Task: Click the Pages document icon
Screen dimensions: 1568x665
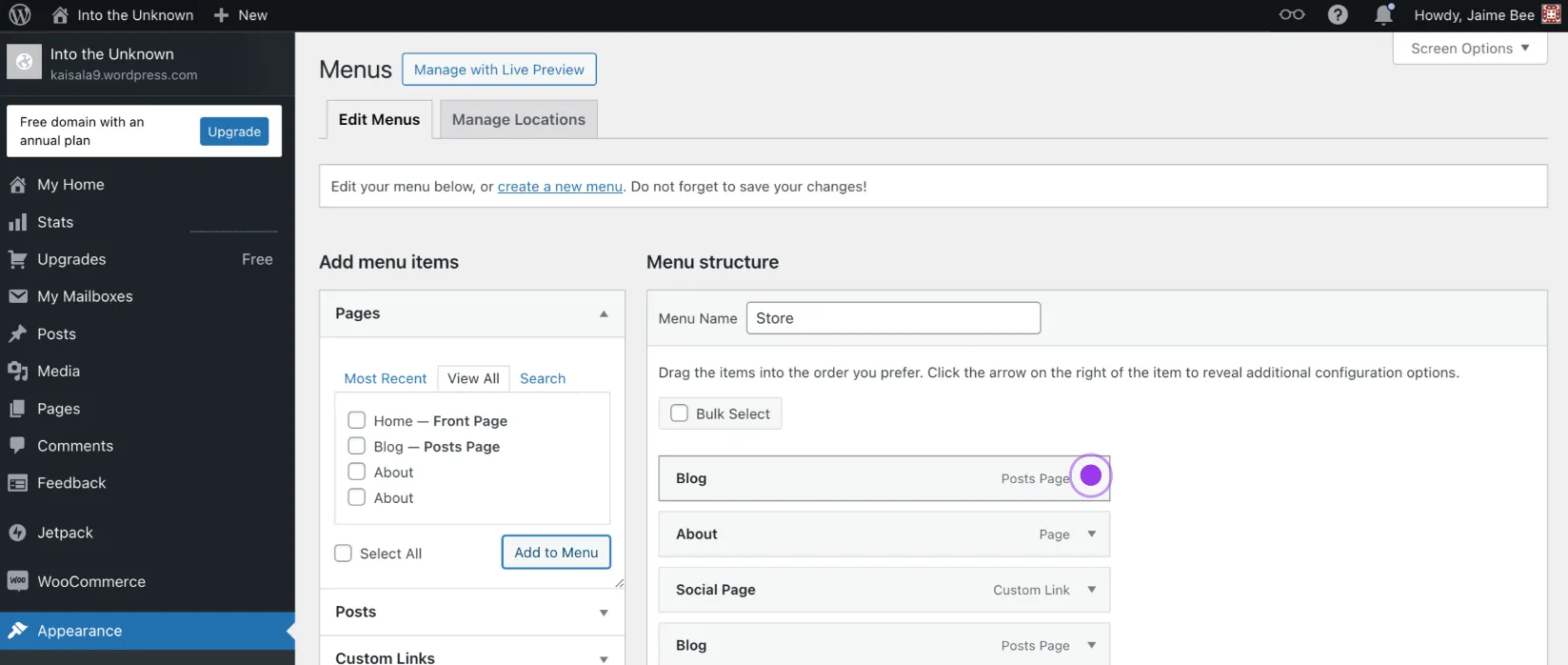Action: coord(17,409)
